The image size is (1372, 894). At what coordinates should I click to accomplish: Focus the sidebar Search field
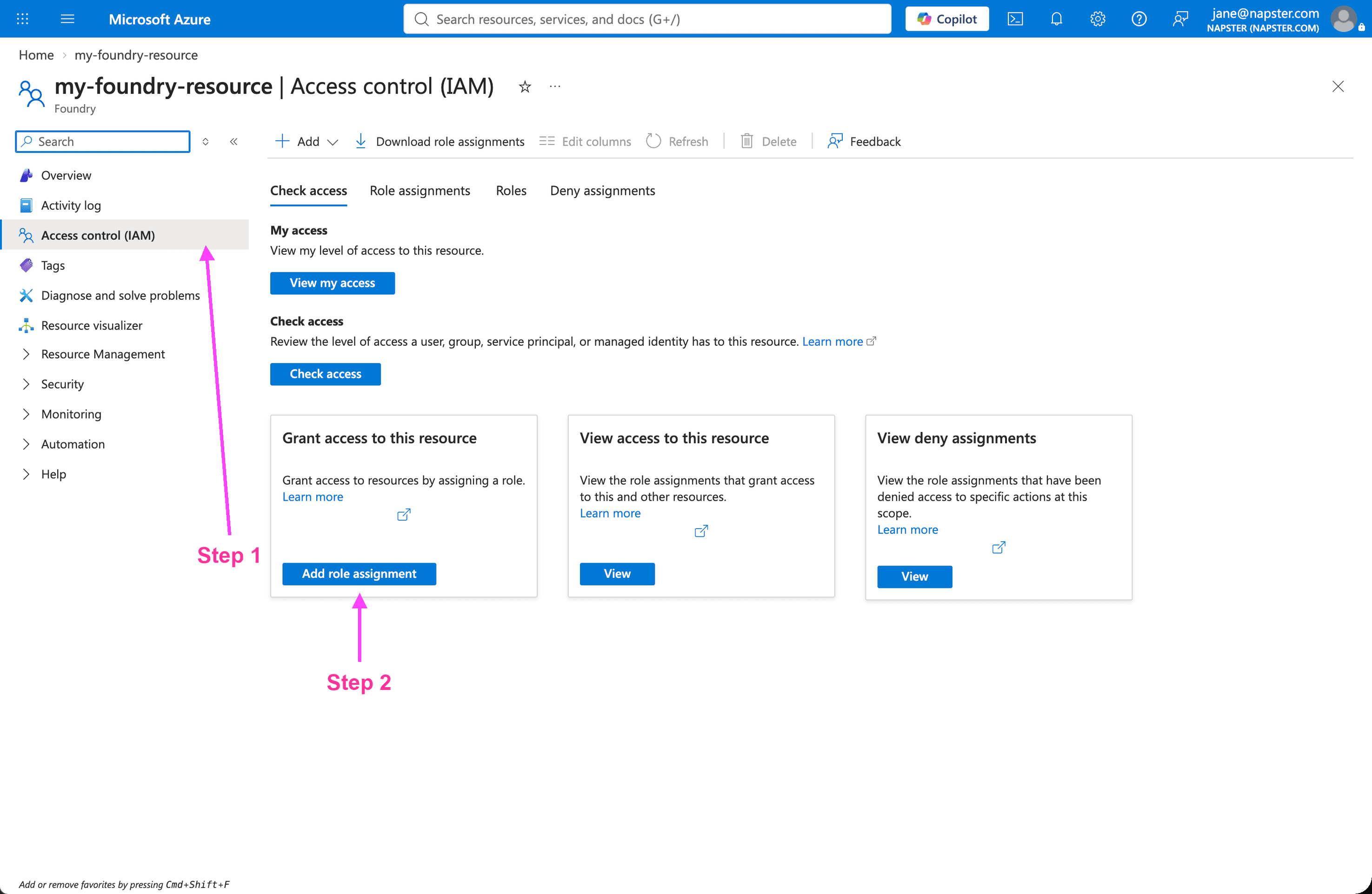[x=103, y=141]
